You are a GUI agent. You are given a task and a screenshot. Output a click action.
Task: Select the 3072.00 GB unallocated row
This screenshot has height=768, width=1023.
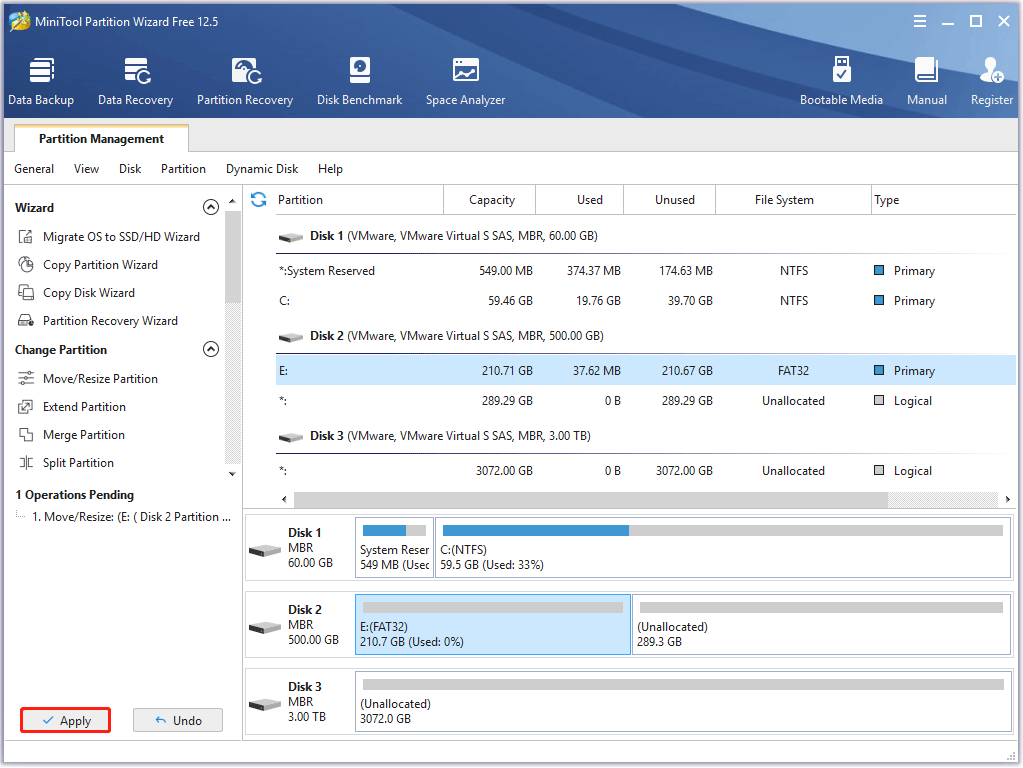coord(646,470)
